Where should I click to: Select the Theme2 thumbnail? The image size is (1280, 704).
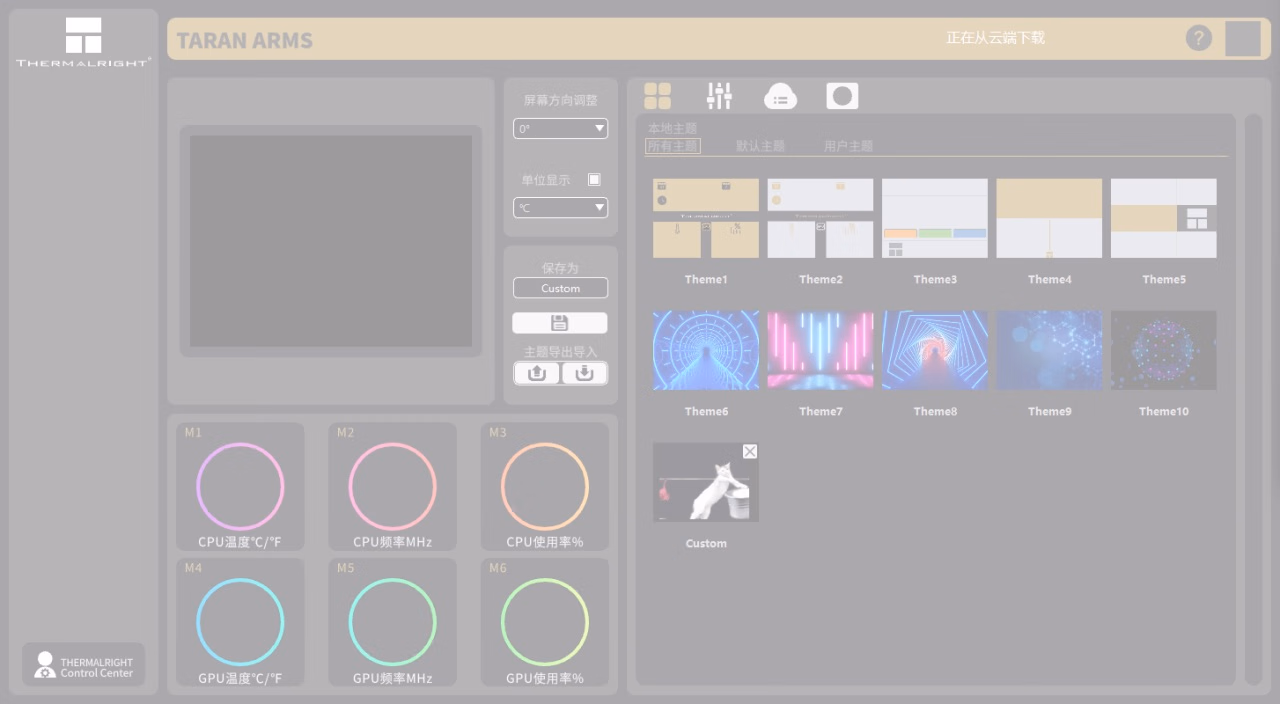[x=820, y=218]
